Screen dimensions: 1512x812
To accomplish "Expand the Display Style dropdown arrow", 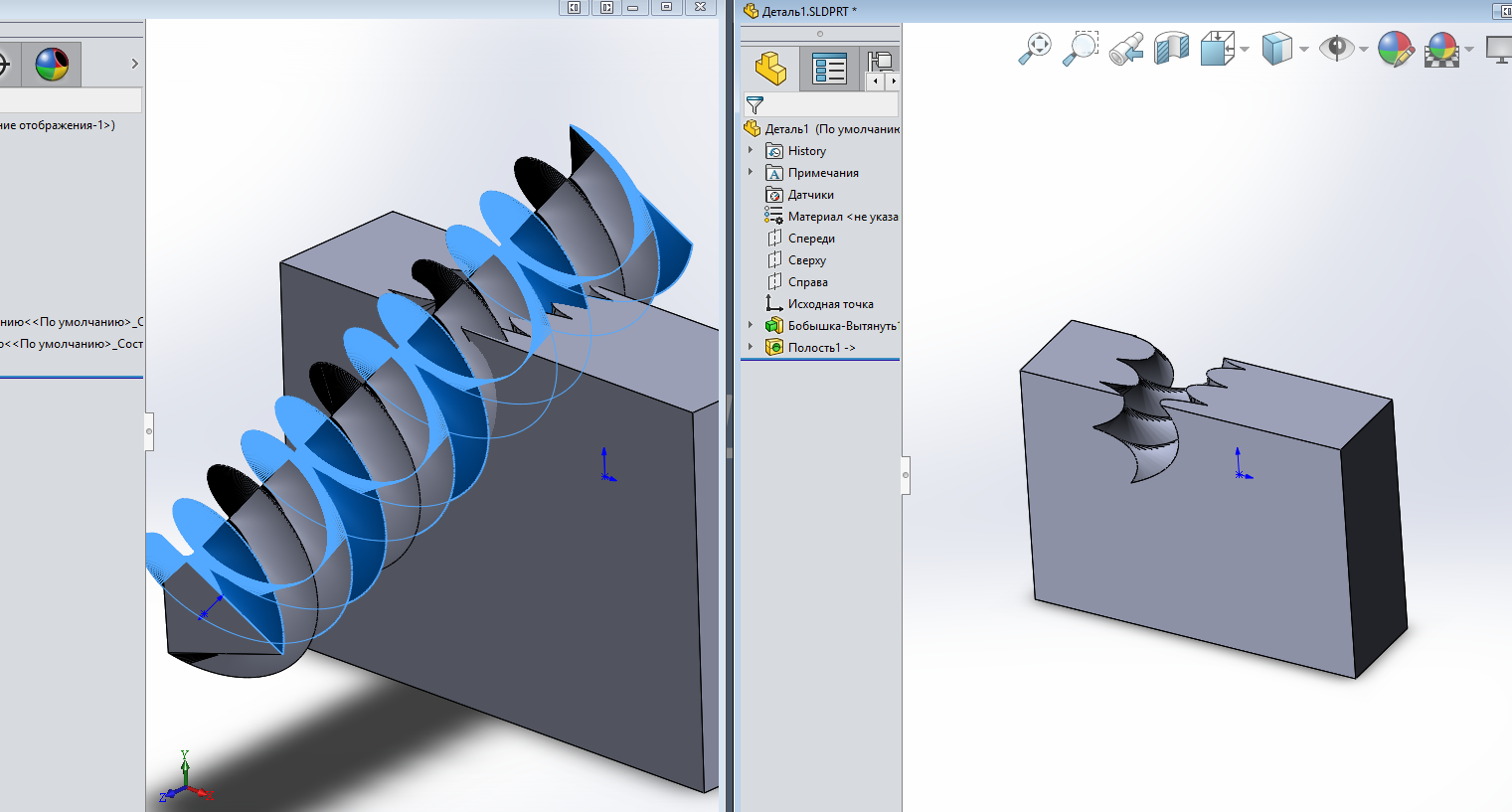I will pyautogui.click(x=1303, y=49).
